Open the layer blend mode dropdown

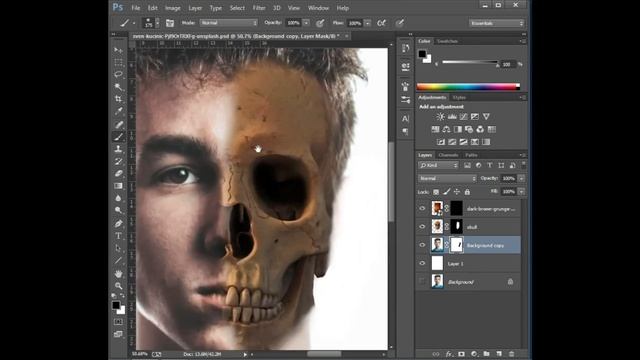[x=447, y=178]
